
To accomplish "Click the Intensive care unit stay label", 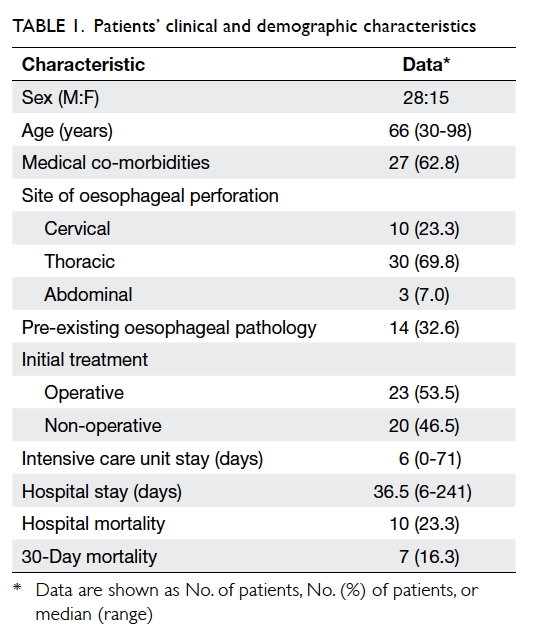I will (x=142, y=459).
